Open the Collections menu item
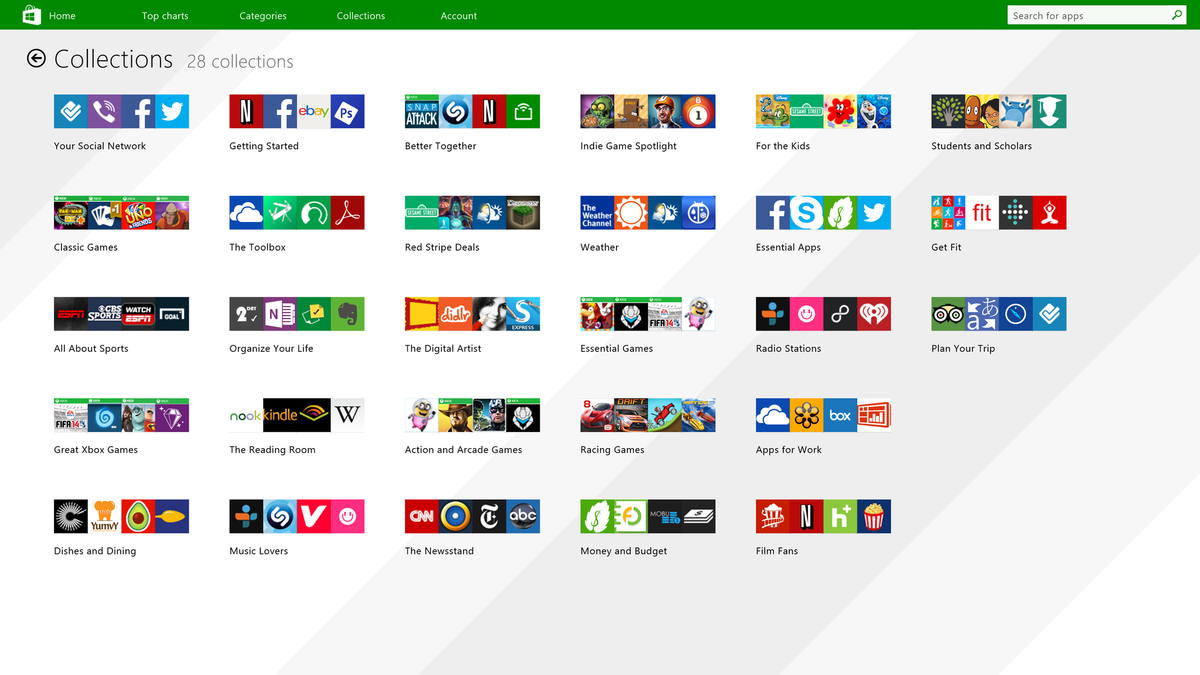The width and height of the screenshot is (1200, 675). (x=361, y=16)
